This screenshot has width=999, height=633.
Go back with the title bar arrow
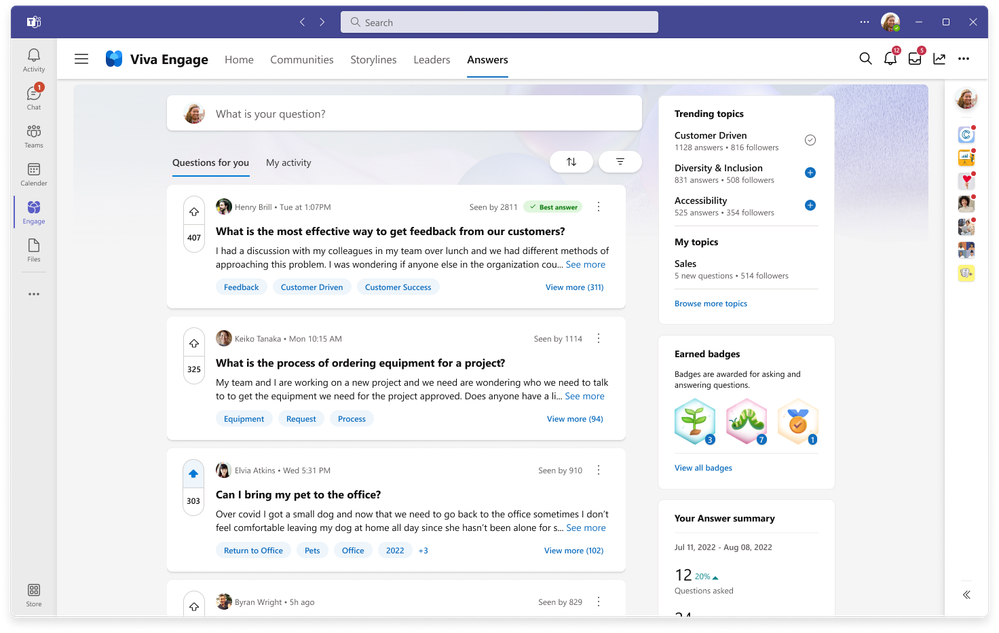pyautogui.click(x=303, y=22)
